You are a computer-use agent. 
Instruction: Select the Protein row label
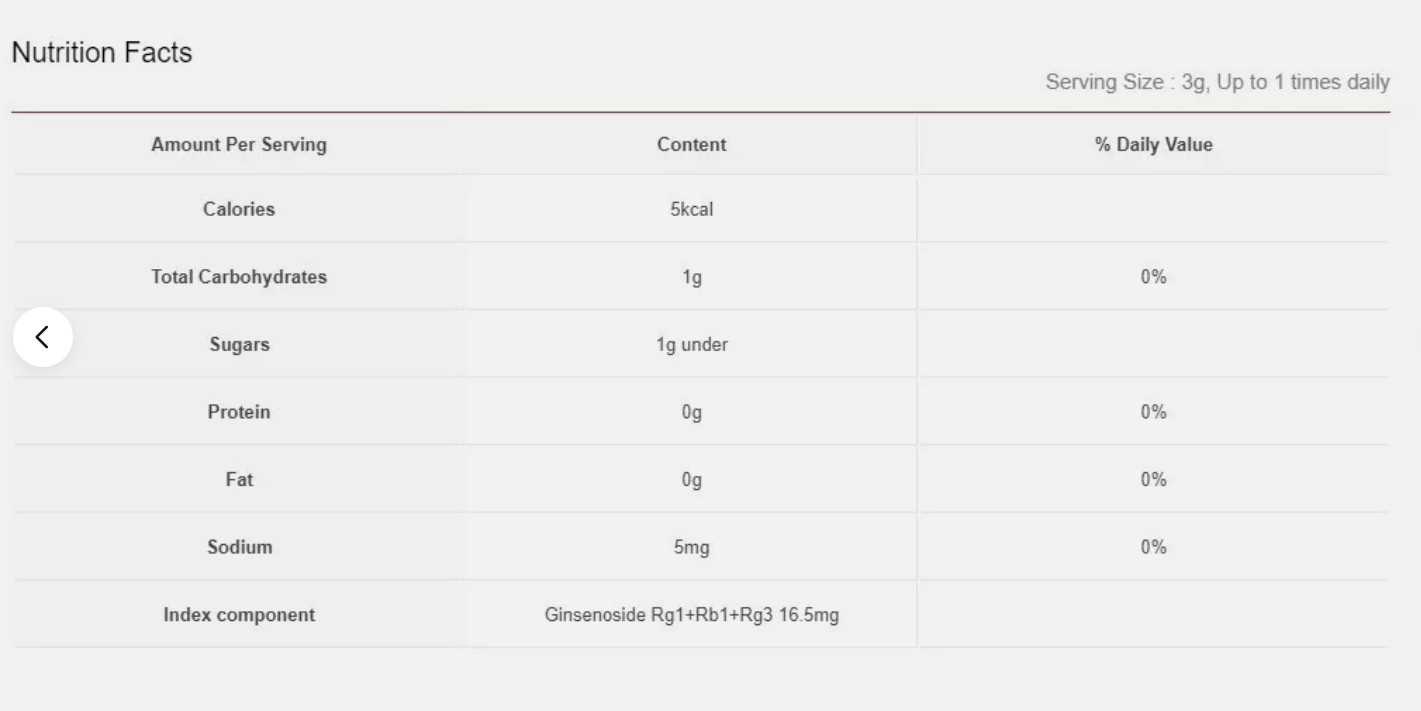[x=239, y=412]
